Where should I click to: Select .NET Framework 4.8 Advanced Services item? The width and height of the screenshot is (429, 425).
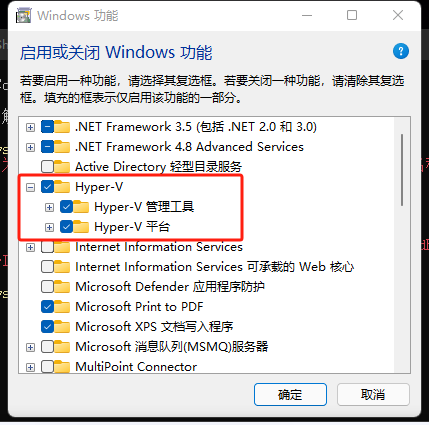point(189,147)
